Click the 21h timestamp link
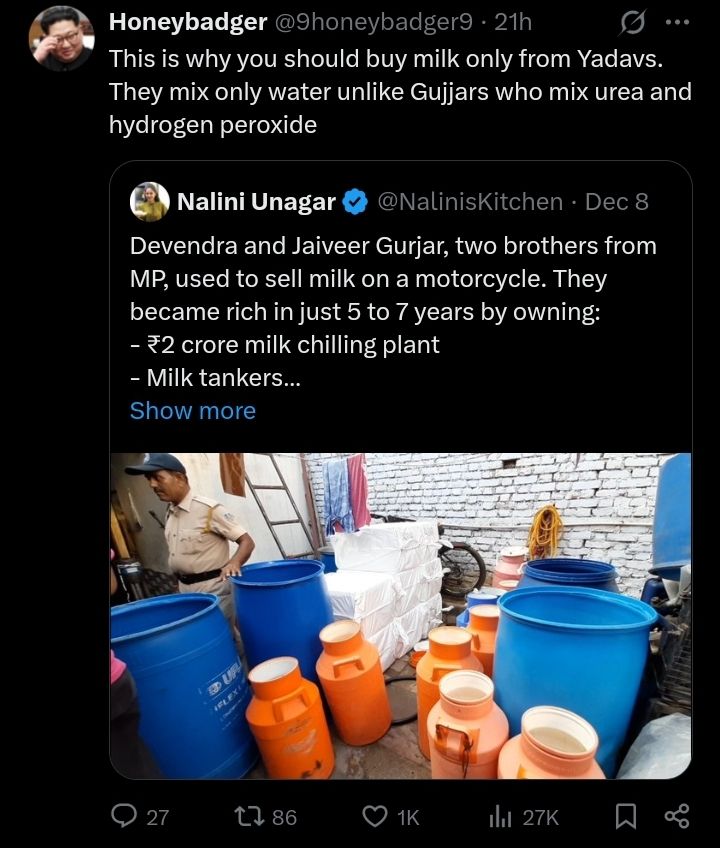 513,21
